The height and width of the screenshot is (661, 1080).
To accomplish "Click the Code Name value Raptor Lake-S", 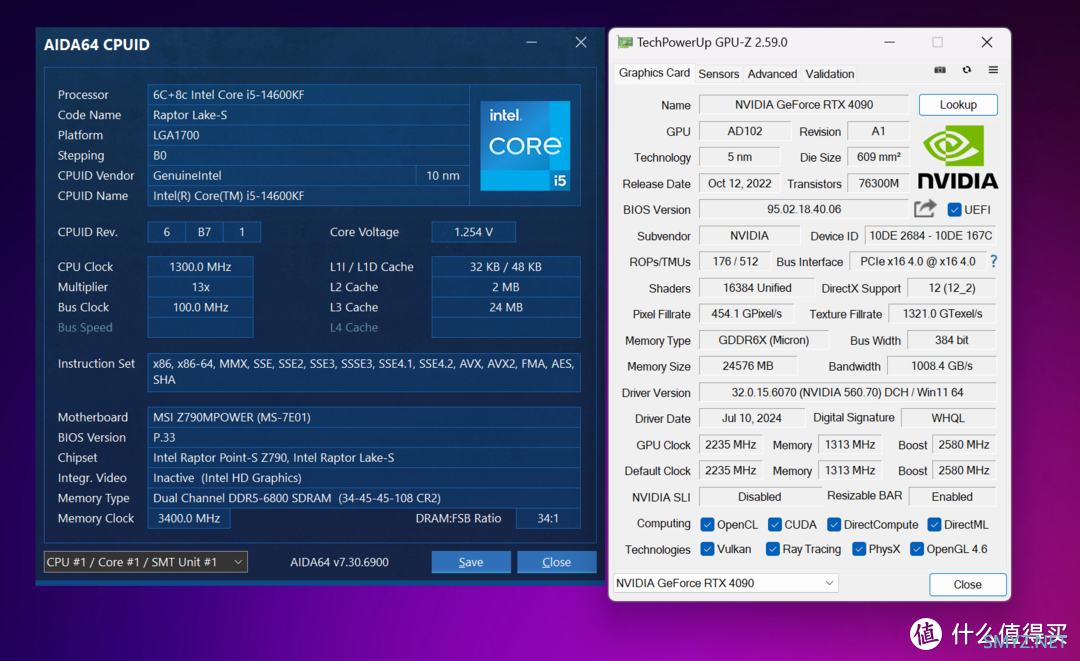I will (308, 115).
